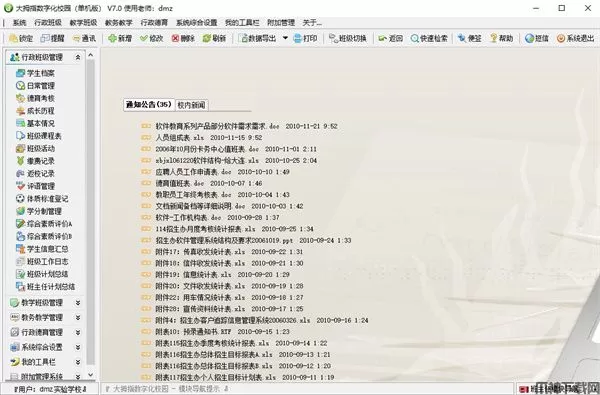
Task: Open the 教务教学 menu
Action: click(x=119, y=23)
